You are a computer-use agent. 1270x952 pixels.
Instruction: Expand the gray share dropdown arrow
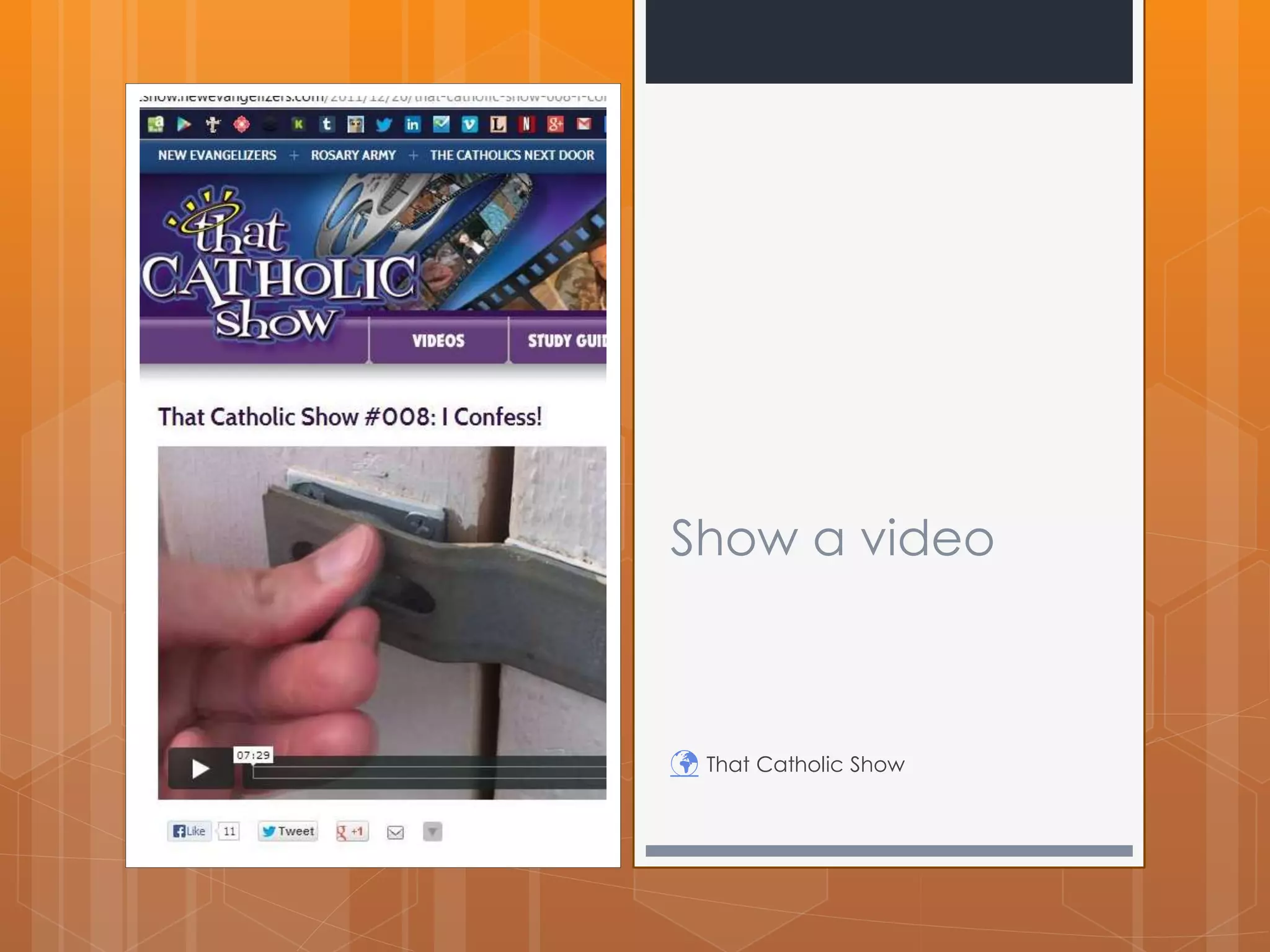[x=433, y=831]
